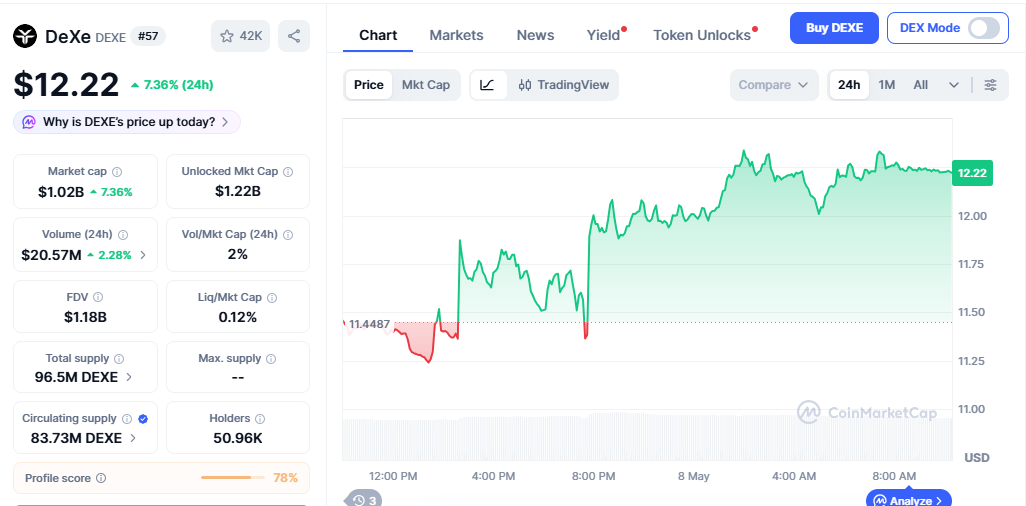Expand Circulating supply details chevron
Image resolution: width=1026 pixels, height=506 pixels.
point(133,438)
